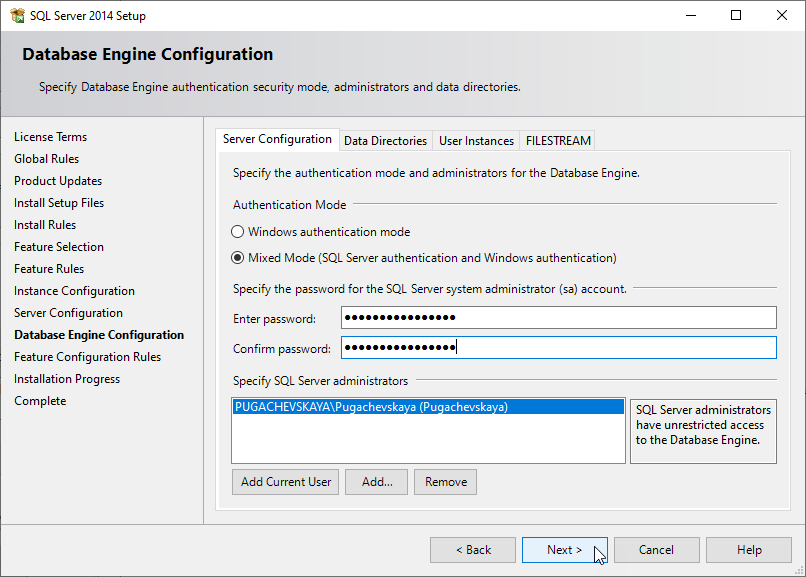
Task: Click the Enter password field
Action: tap(558, 318)
